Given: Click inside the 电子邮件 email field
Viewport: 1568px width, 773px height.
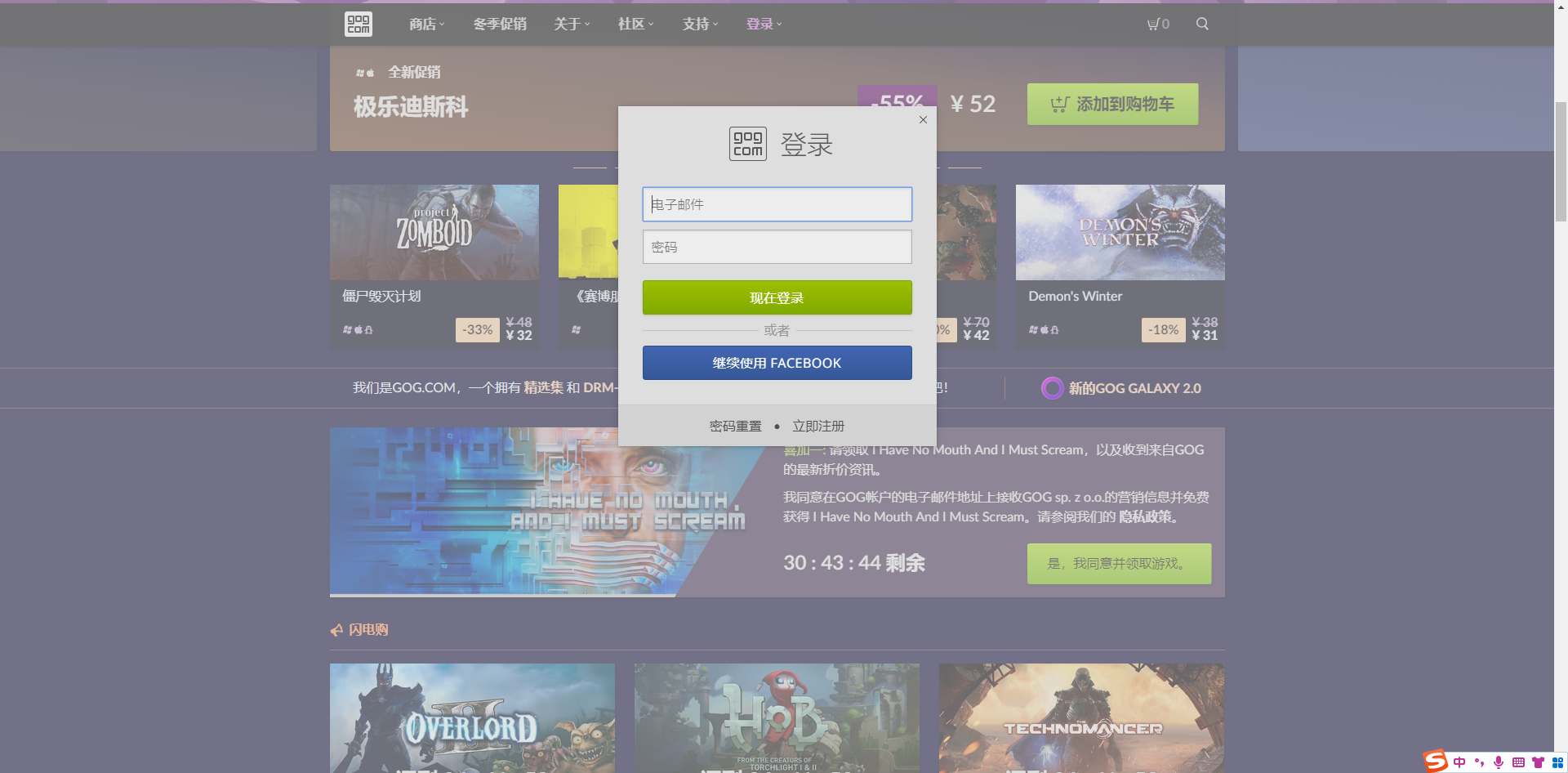Looking at the screenshot, I should [x=777, y=204].
